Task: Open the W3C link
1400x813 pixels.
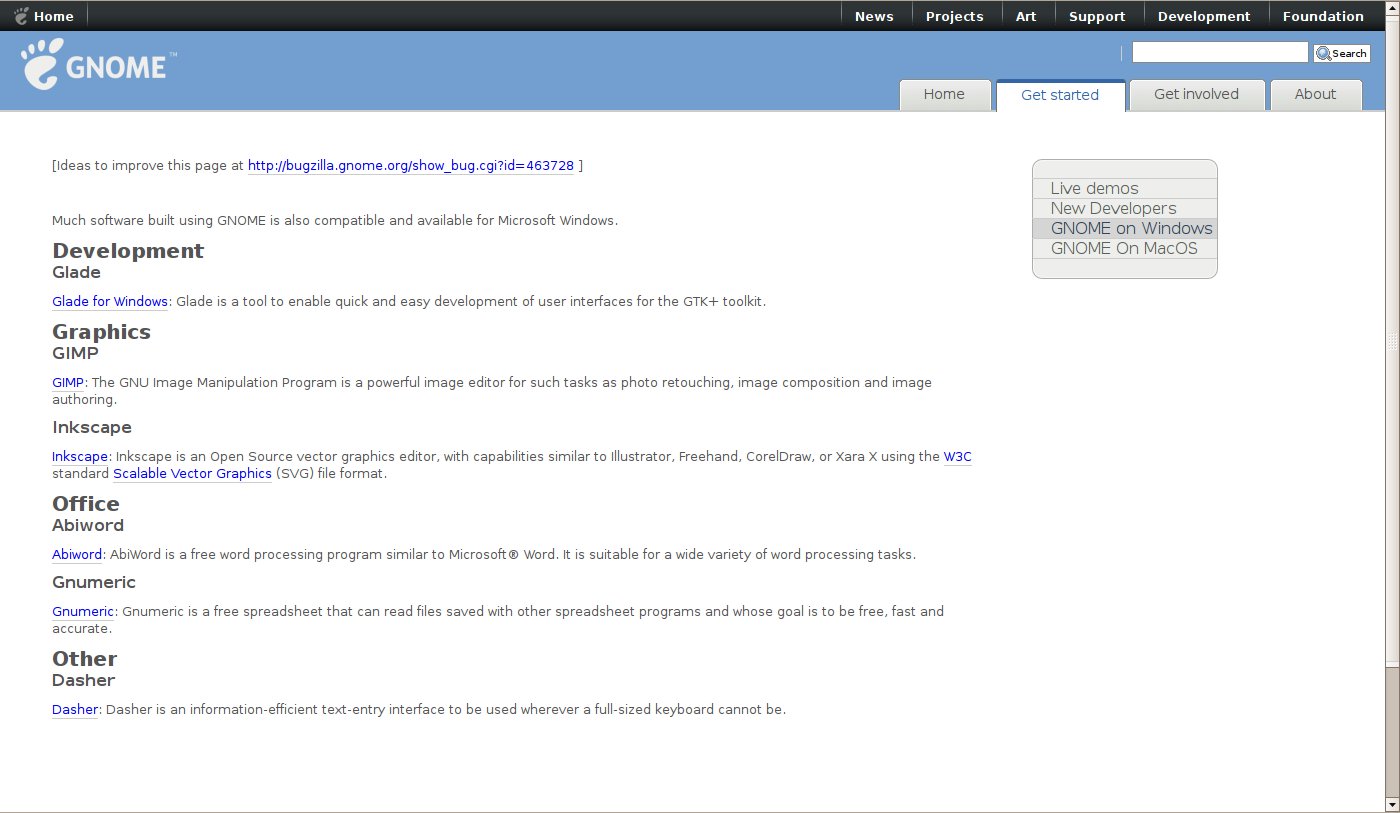Action: coord(957,457)
